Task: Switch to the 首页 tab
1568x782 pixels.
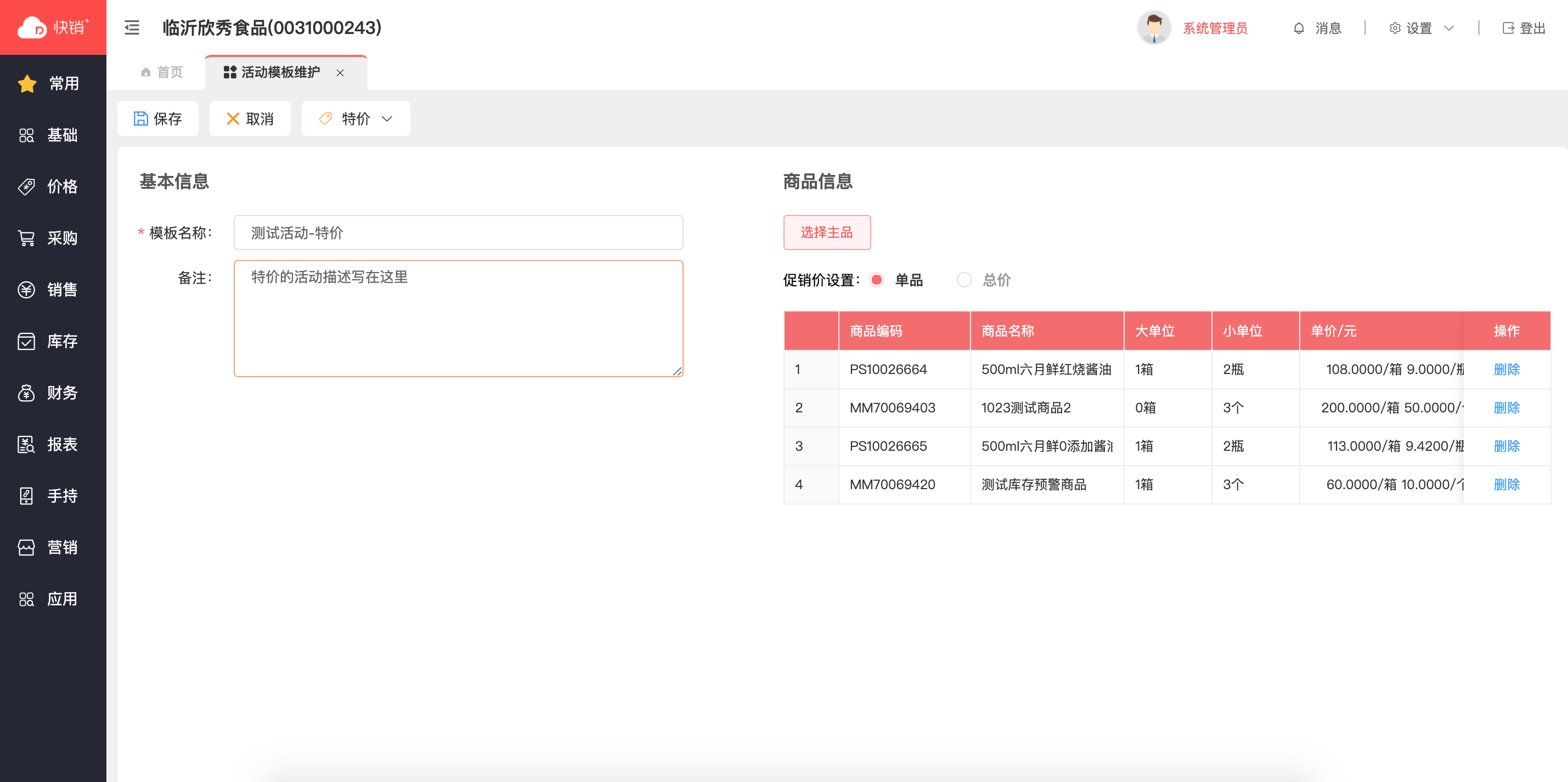Action: click(x=162, y=72)
